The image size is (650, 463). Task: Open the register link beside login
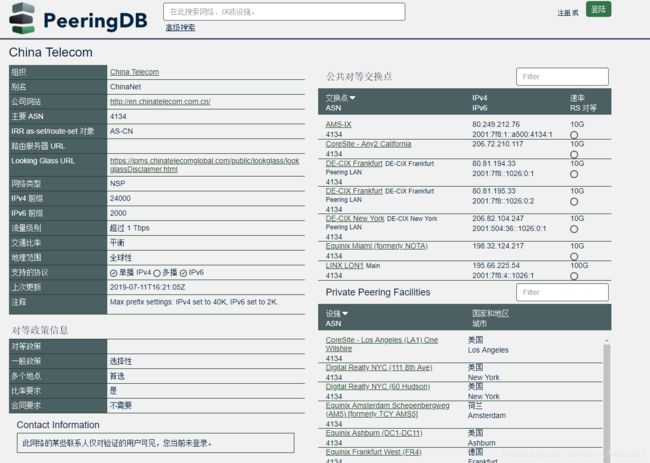pos(565,13)
